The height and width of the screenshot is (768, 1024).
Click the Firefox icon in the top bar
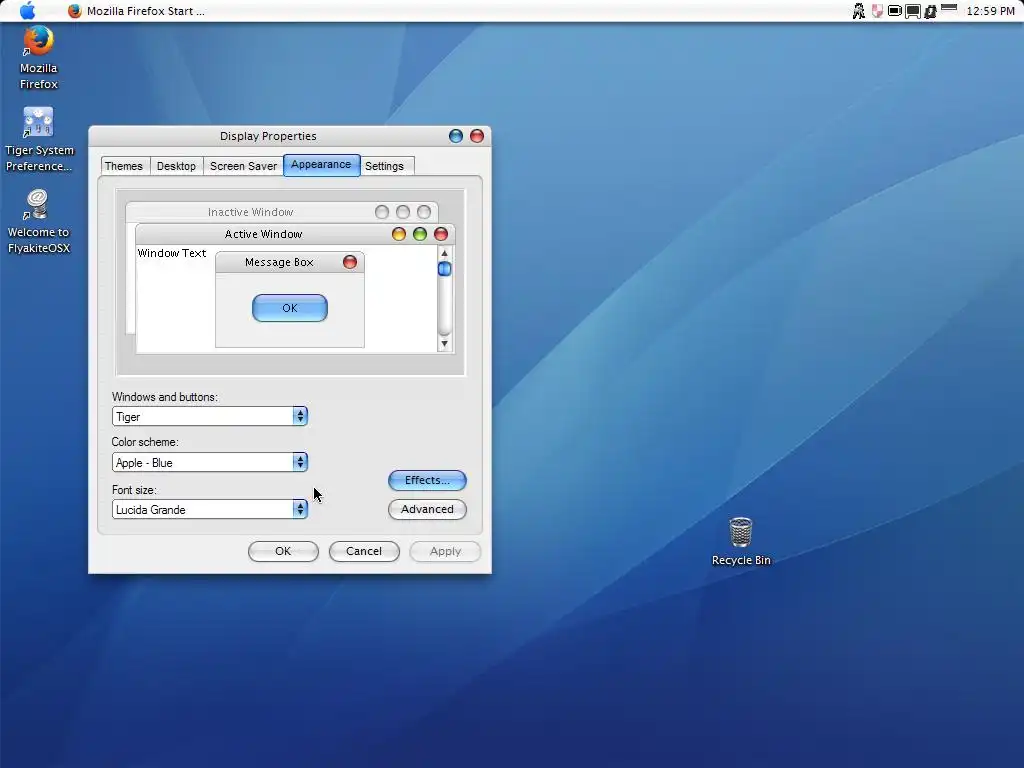click(74, 11)
